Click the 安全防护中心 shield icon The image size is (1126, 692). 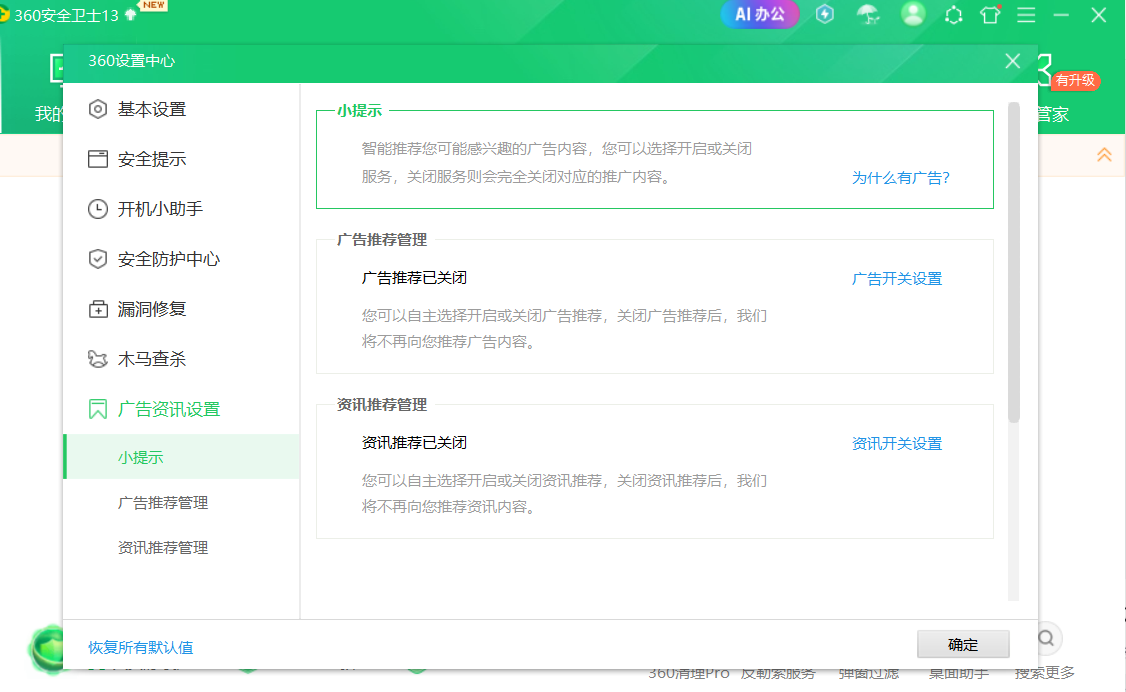click(98, 259)
